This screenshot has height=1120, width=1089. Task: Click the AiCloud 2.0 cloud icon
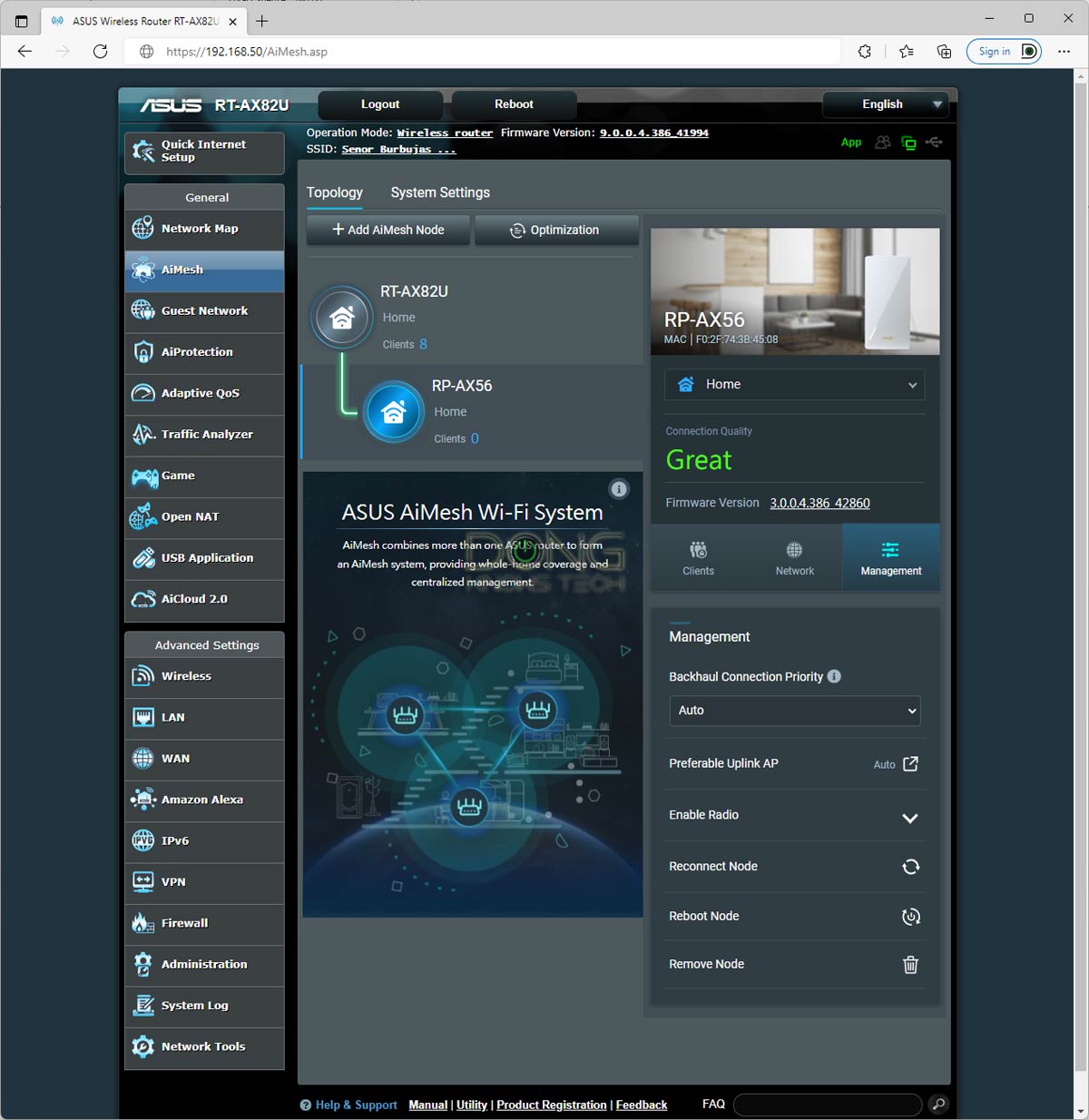click(x=143, y=599)
